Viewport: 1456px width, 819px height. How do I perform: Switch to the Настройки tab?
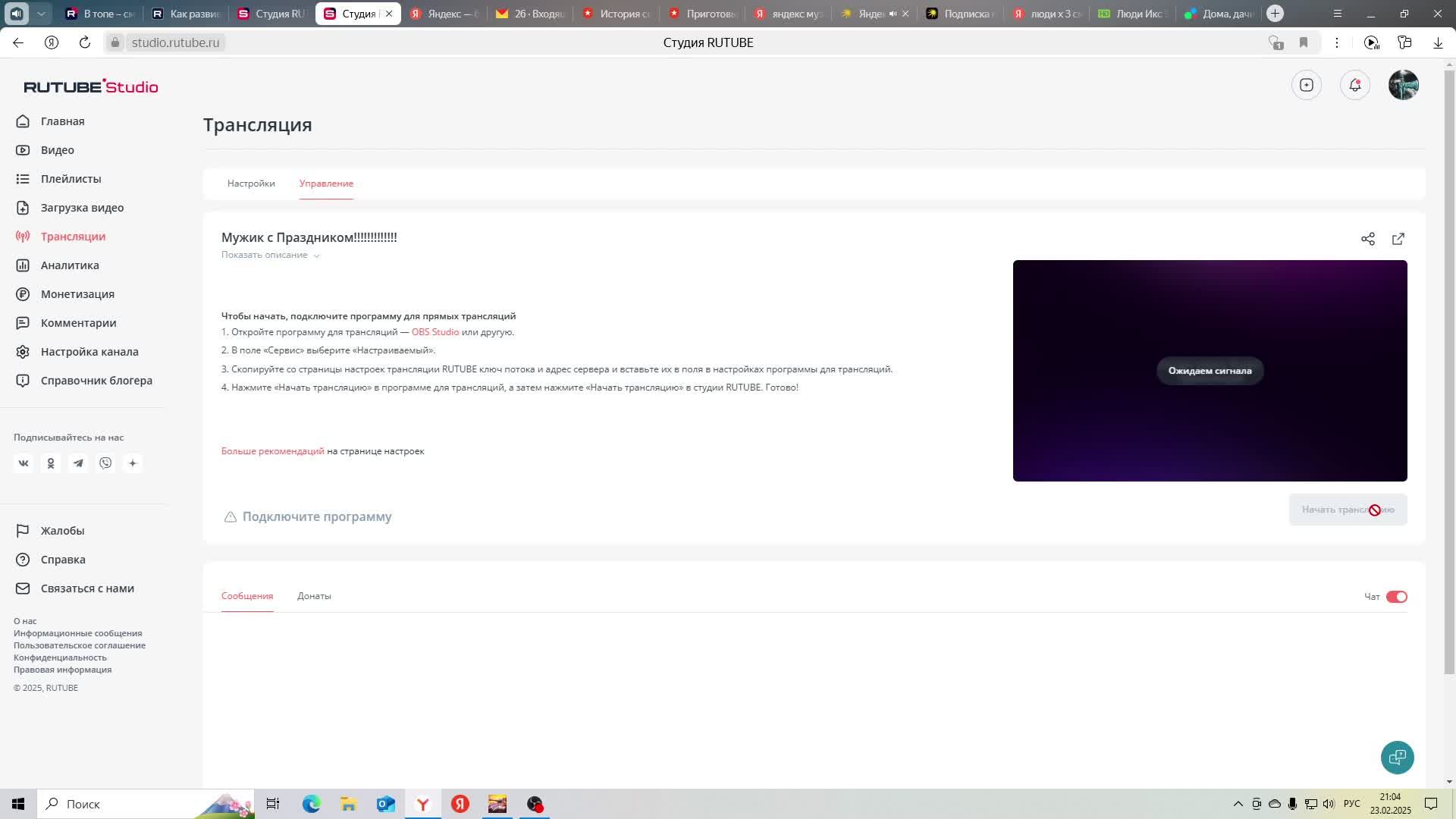tap(251, 184)
